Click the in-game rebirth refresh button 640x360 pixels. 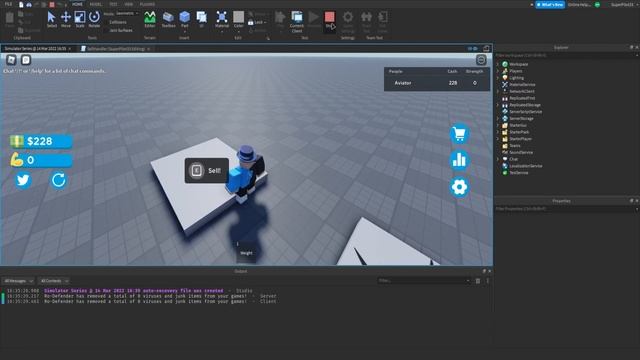pyautogui.click(x=58, y=180)
